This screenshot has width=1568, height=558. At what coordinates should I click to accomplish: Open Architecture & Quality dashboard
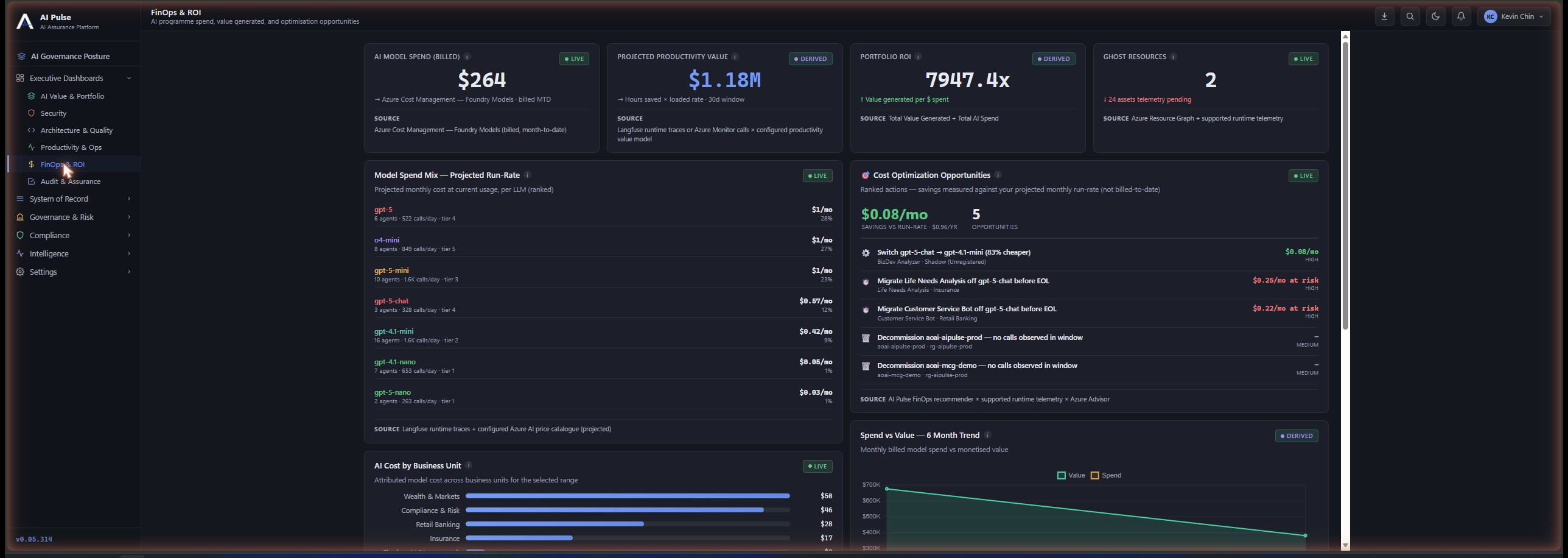(x=76, y=130)
